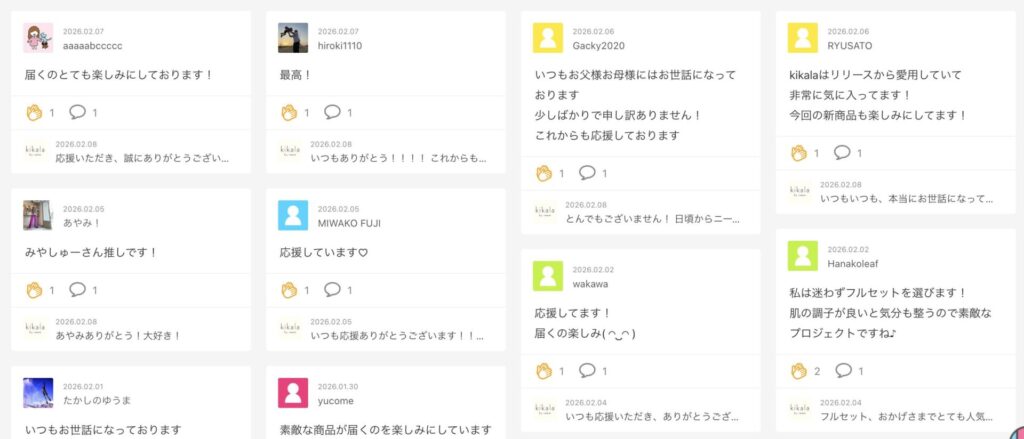Viewport: 1024px width, 439px height.
Task: Click username MIWAKO FUJI
Action: pos(349,223)
